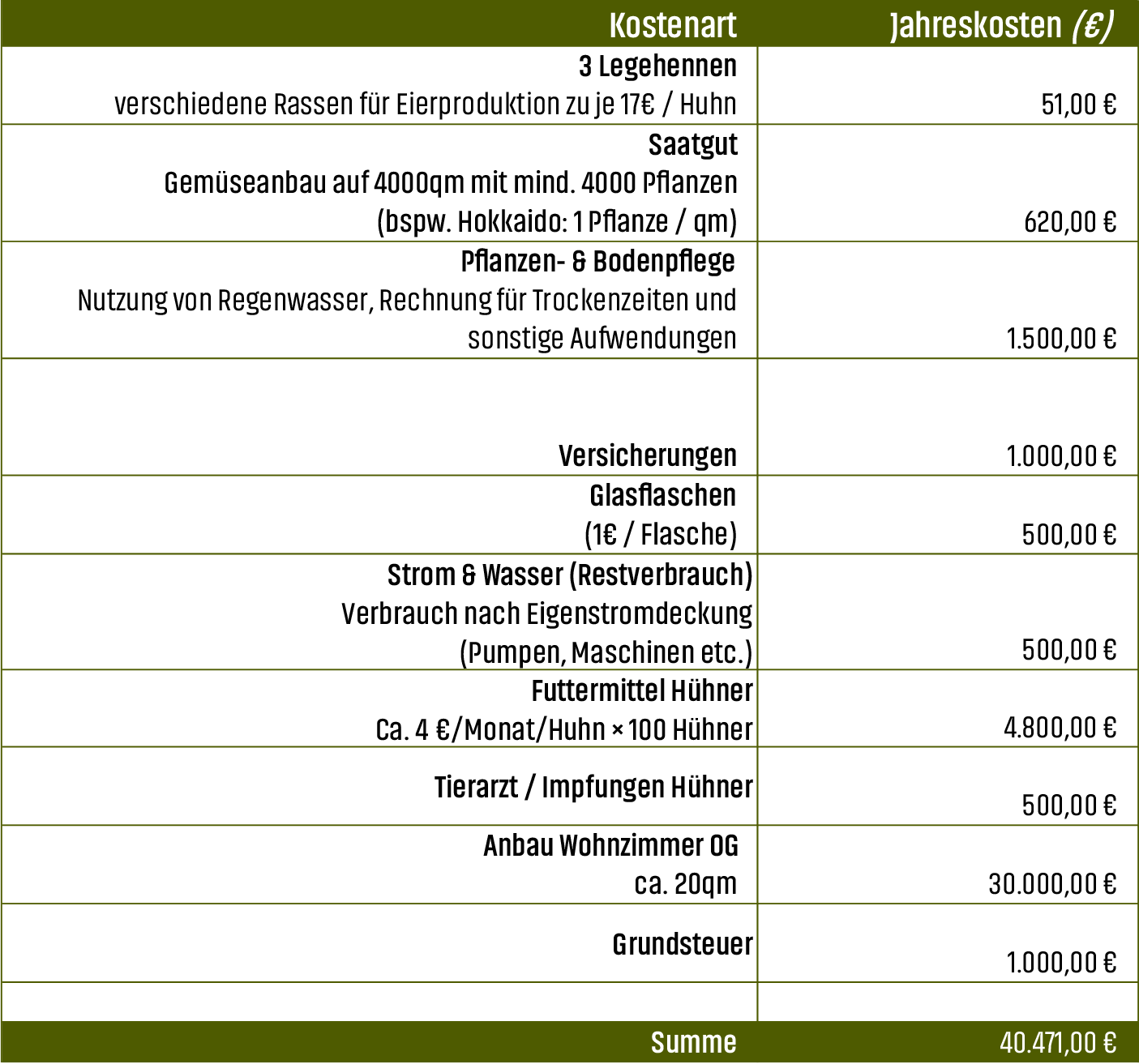Select third row's Kostenart cell

379,300
